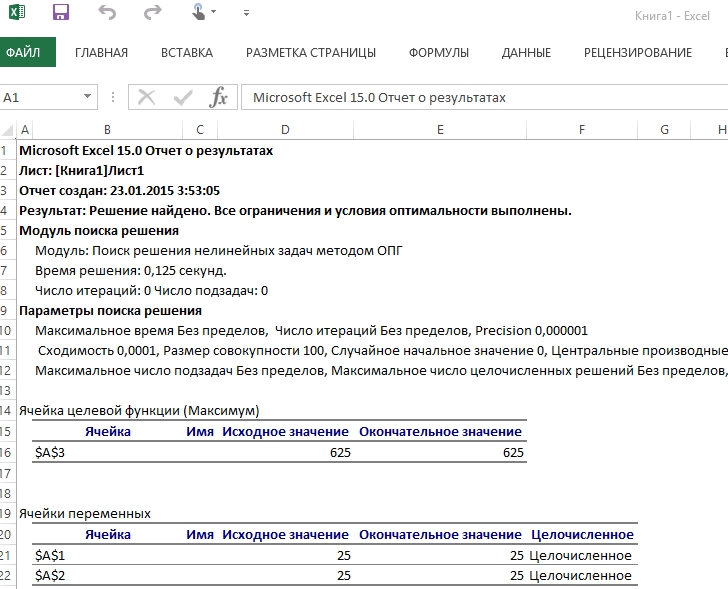Select all cells with corner triangle
The image size is (728, 589).
coord(8,130)
